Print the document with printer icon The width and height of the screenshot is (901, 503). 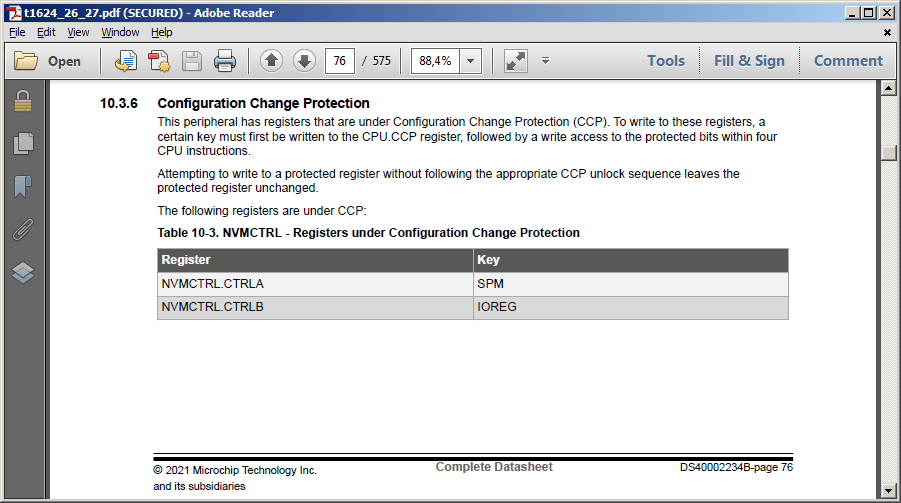(225, 61)
